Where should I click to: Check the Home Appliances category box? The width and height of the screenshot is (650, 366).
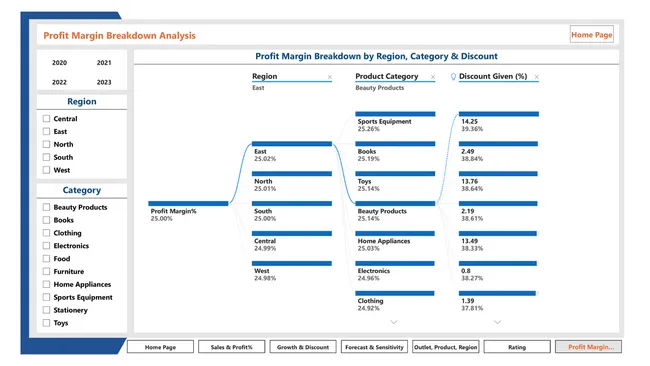point(46,284)
